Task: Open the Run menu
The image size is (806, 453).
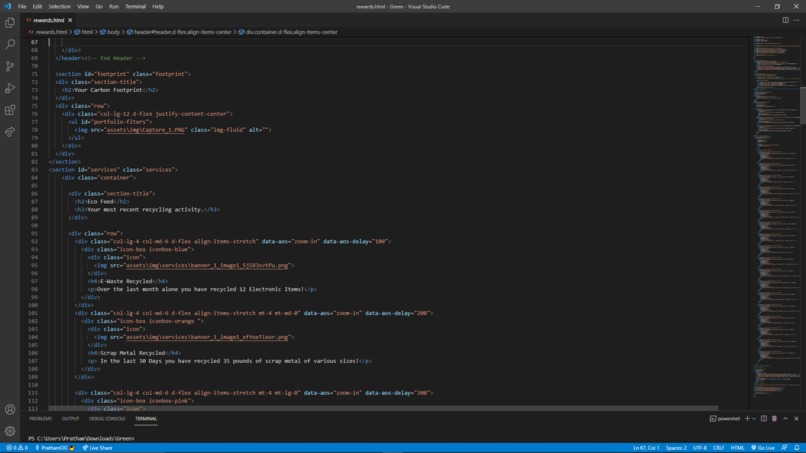Action: [114, 7]
